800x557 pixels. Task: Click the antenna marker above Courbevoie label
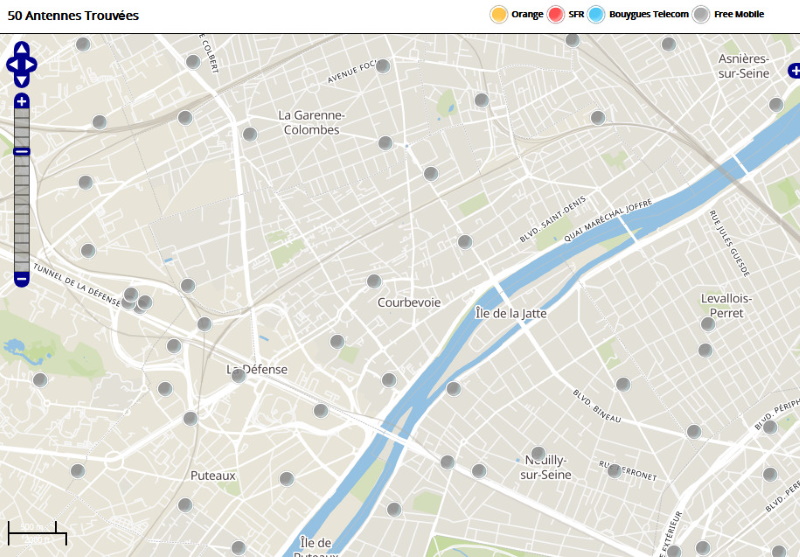tap(374, 281)
